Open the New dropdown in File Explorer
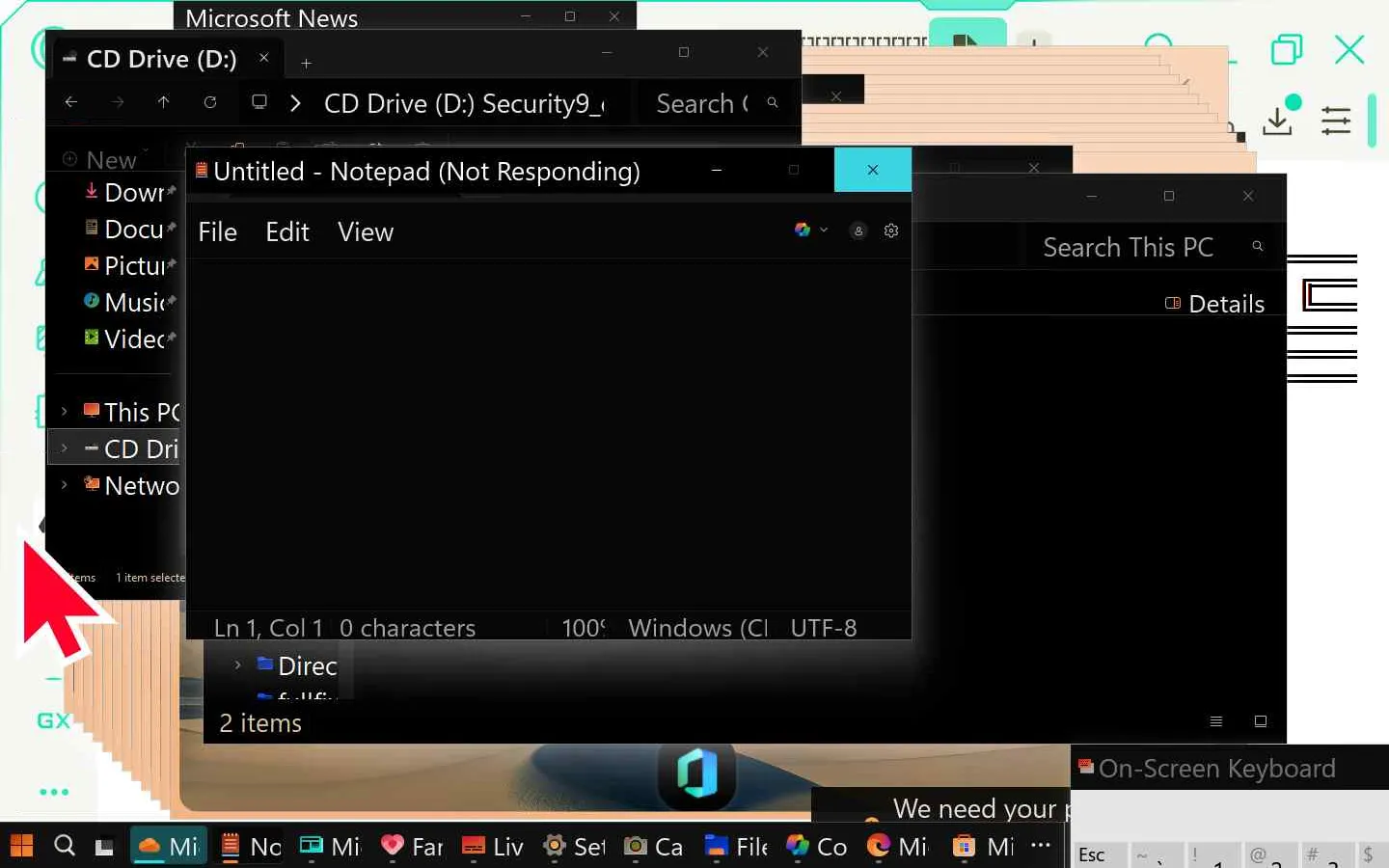 pyautogui.click(x=106, y=159)
